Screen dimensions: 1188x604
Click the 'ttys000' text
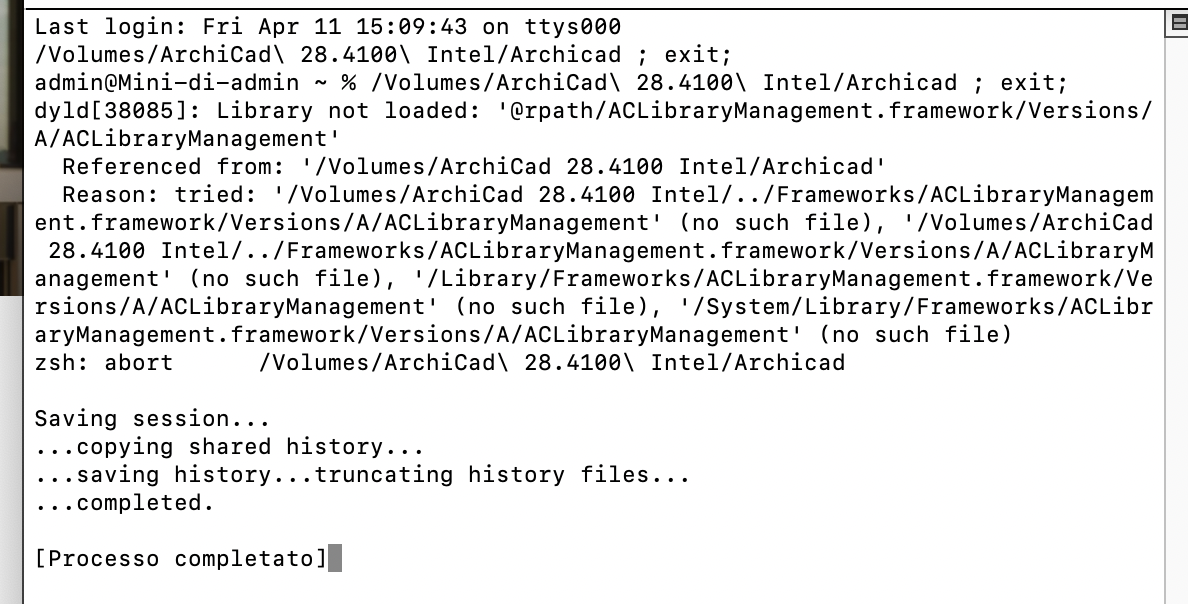[x=573, y=27]
